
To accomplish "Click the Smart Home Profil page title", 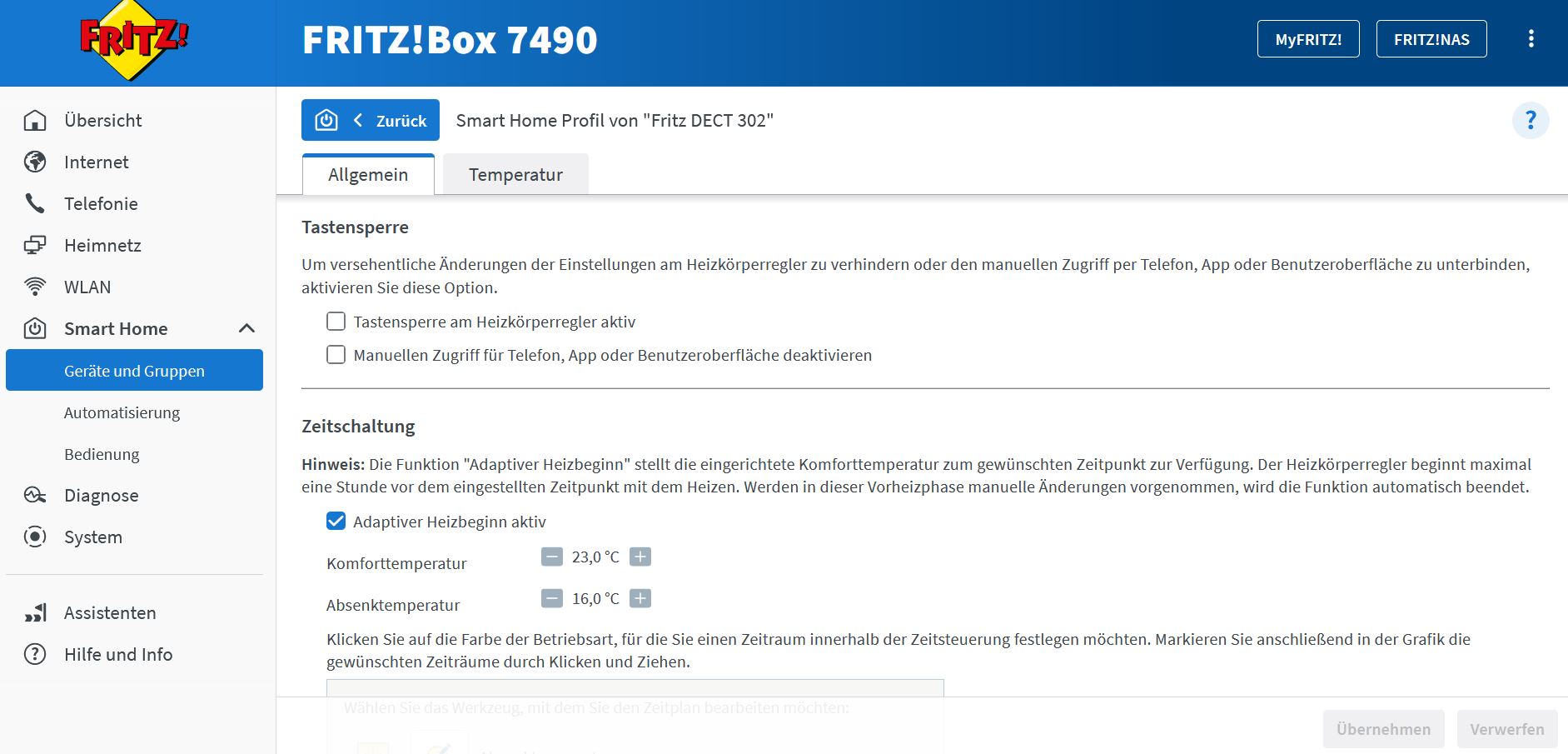I will click(615, 121).
